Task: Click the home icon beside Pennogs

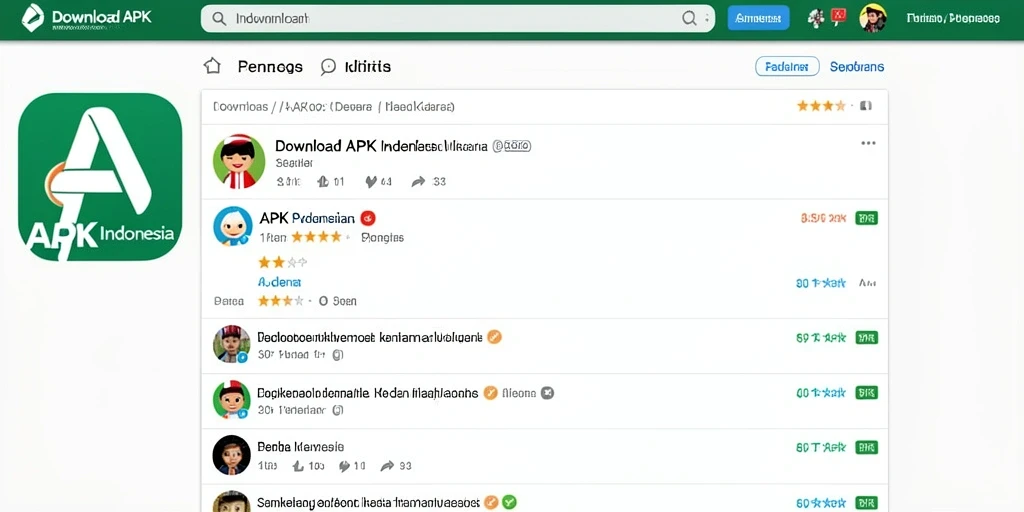Action: point(212,66)
